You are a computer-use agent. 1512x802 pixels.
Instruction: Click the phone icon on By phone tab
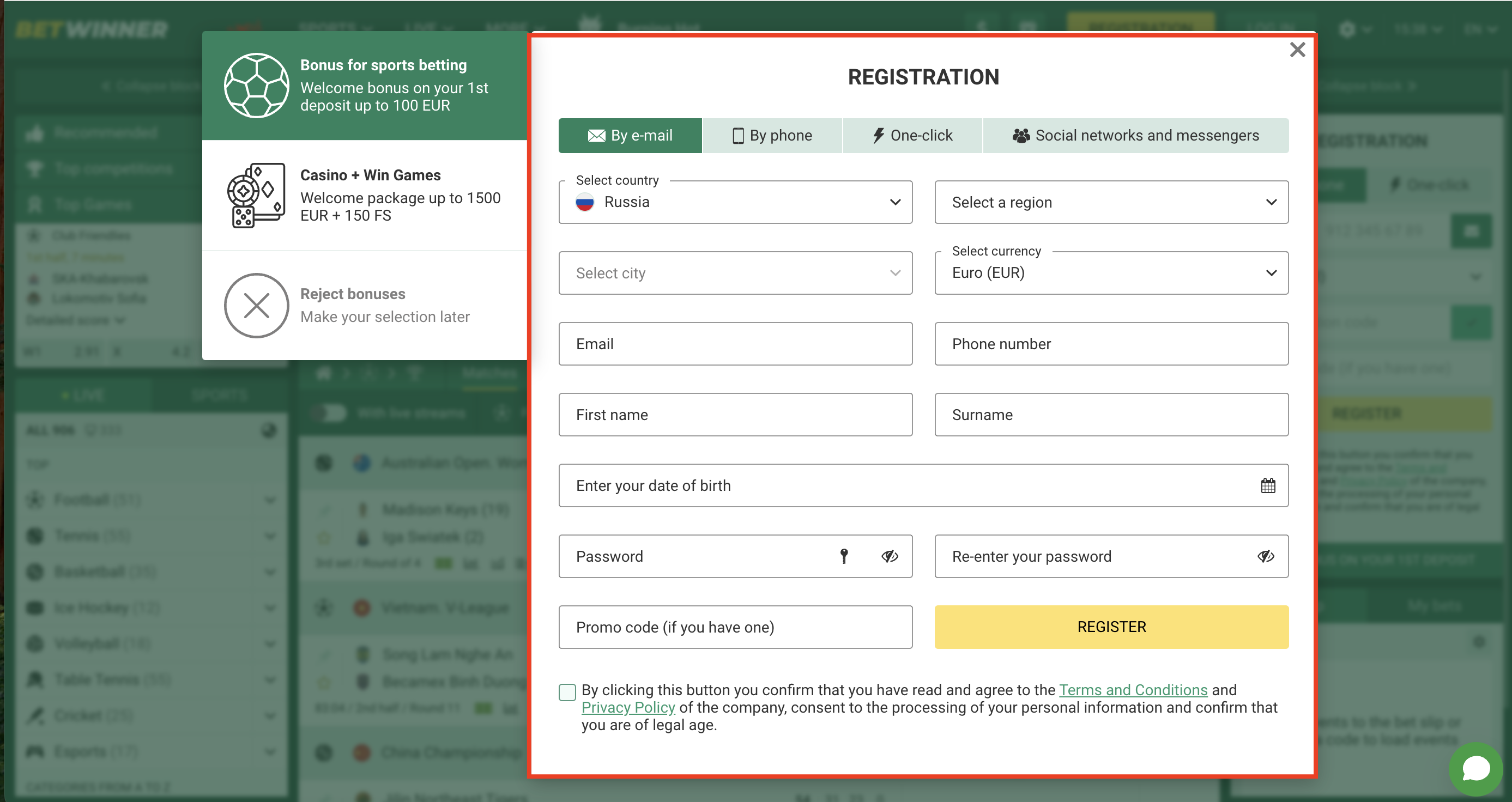tap(738, 136)
